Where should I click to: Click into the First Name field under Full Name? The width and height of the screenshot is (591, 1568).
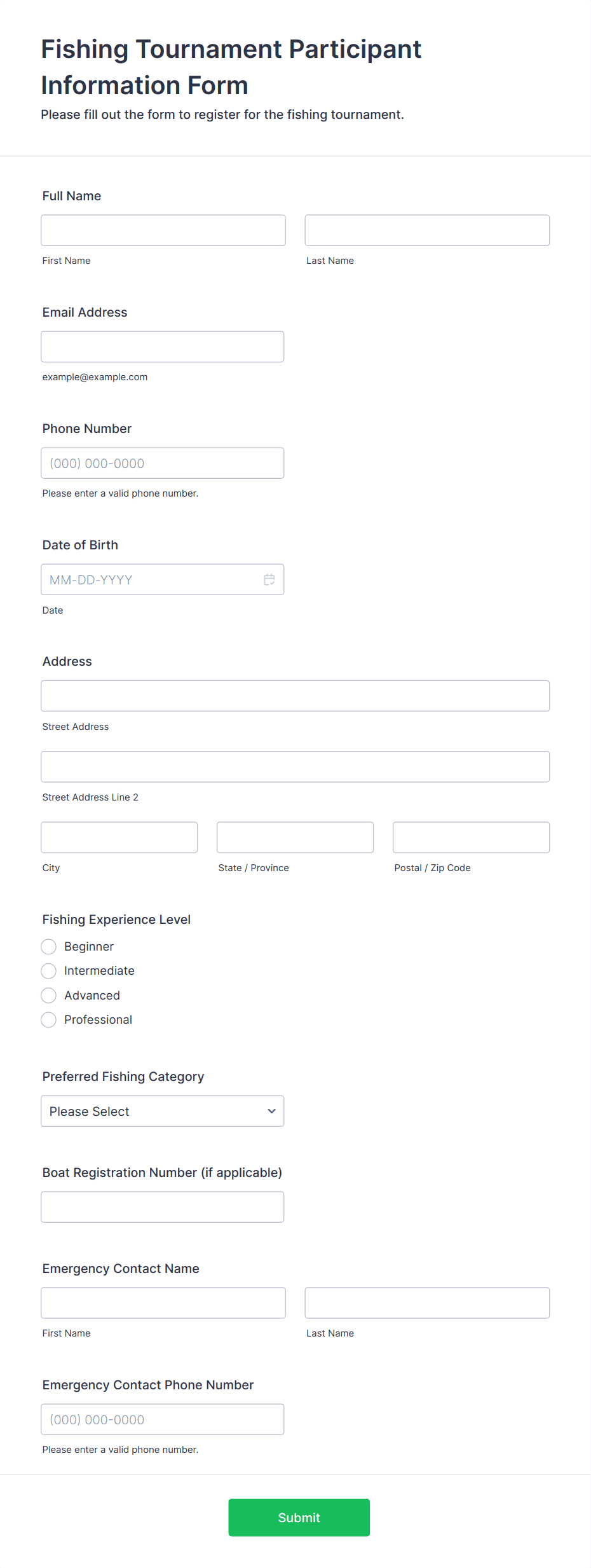163,230
